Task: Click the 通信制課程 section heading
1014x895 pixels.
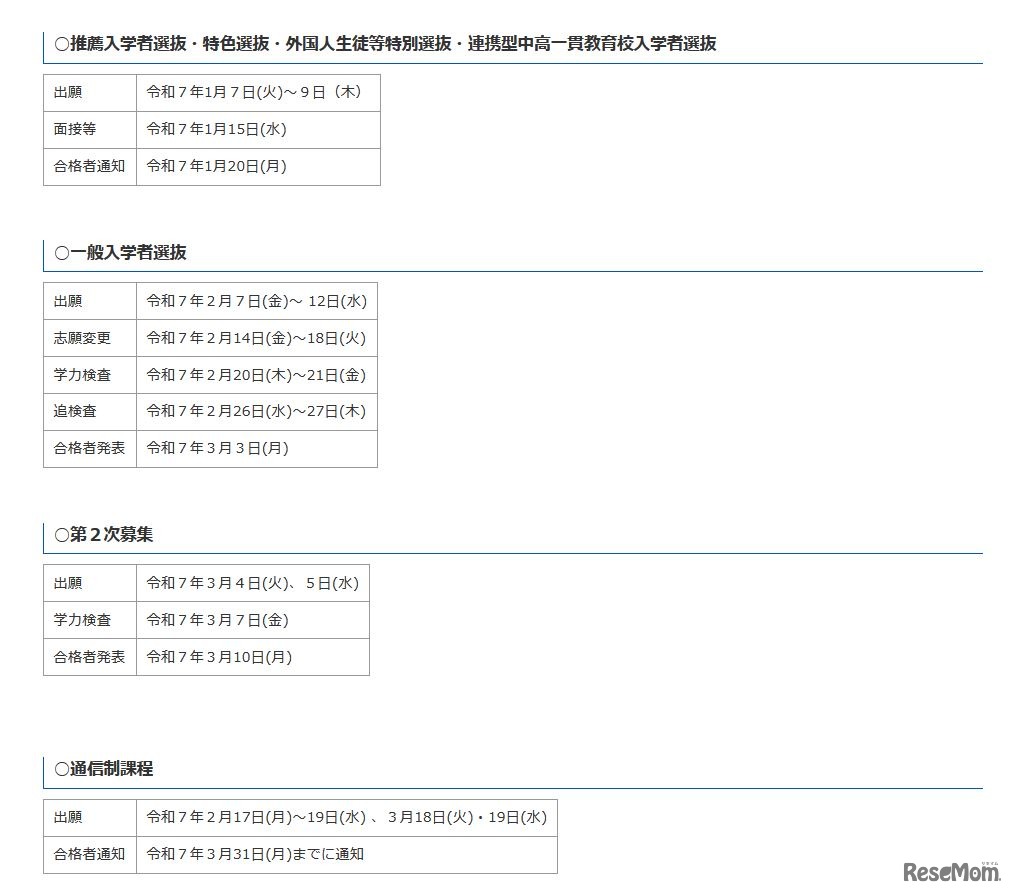Action: 100,770
